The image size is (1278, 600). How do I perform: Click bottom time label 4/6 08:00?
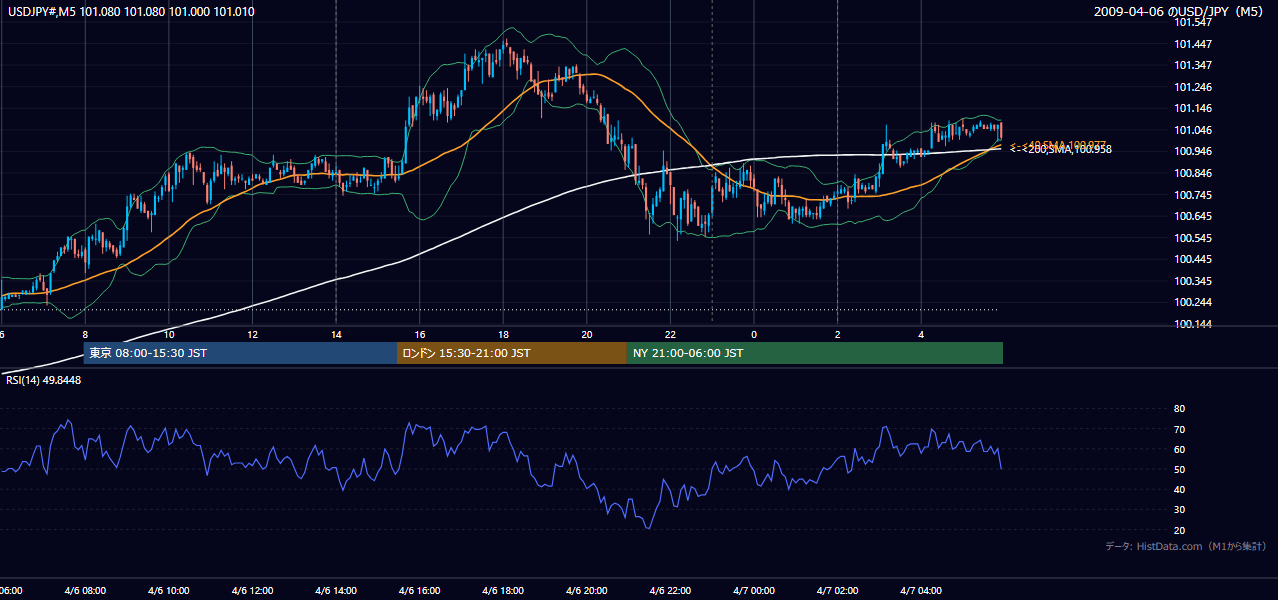point(85,591)
